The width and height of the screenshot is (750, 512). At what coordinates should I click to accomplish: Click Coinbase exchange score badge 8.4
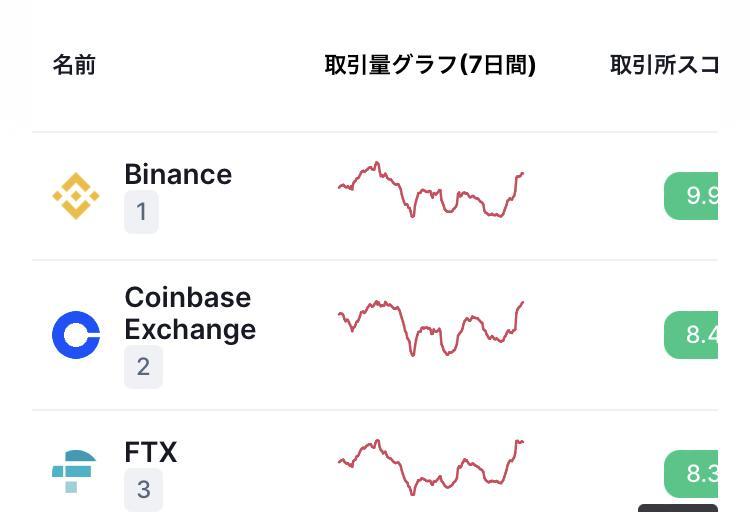click(x=692, y=334)
